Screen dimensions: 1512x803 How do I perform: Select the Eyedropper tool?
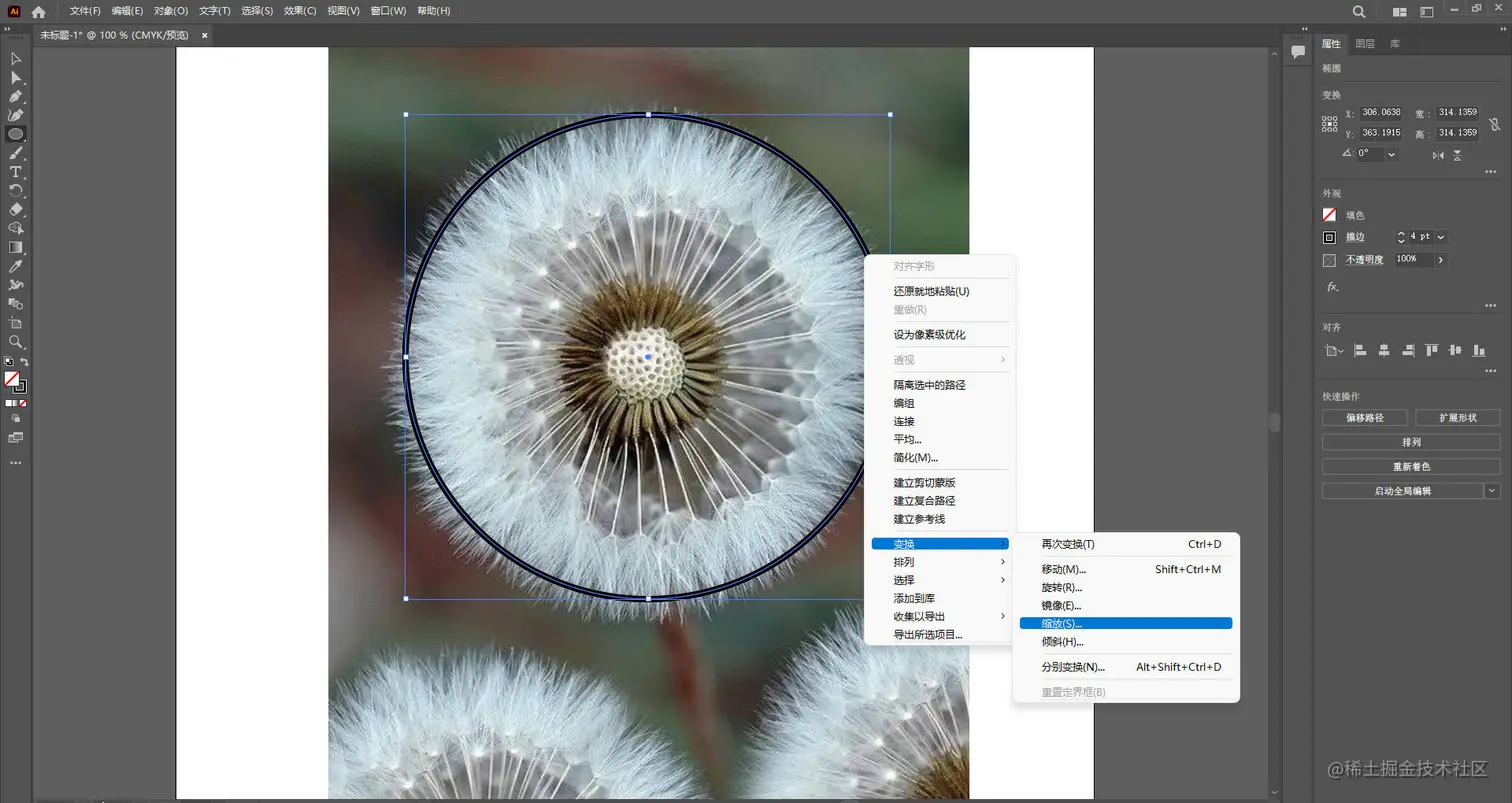(15, 266)
